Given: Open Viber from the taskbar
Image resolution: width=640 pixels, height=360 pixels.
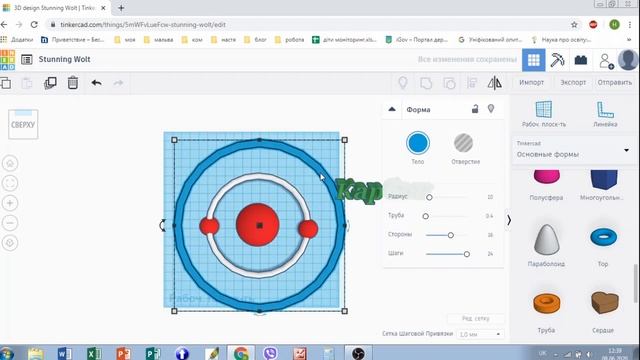Looking at the screenshot, I should point(270,353).
